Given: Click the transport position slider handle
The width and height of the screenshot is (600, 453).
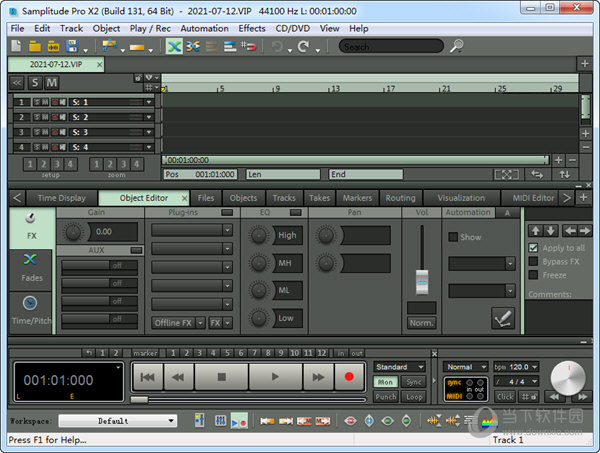Looking at the screenshot, I should click(x=139, y=399).
